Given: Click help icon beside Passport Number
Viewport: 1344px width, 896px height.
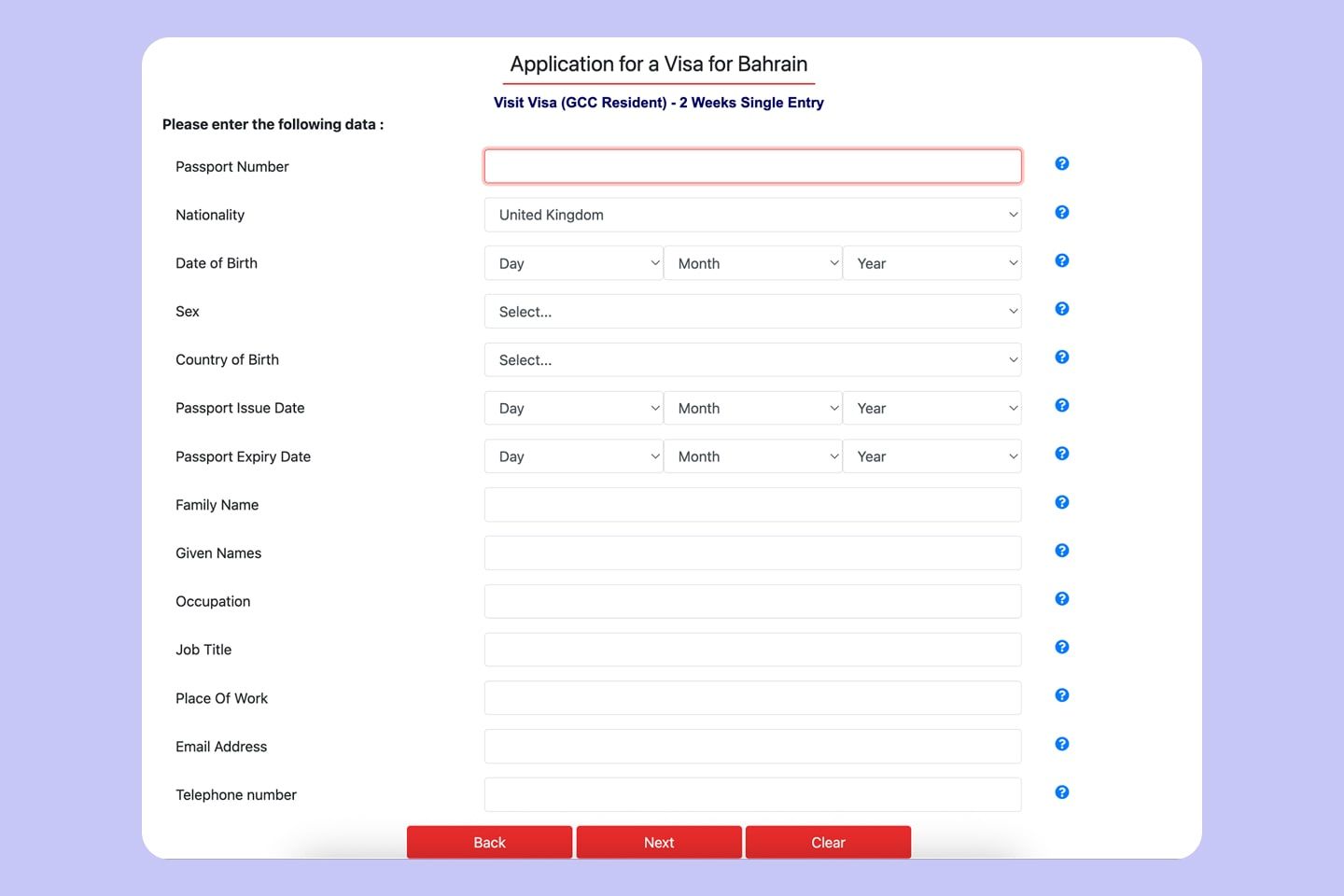Looking at the screenshot, I should (x=1061, y=163).
